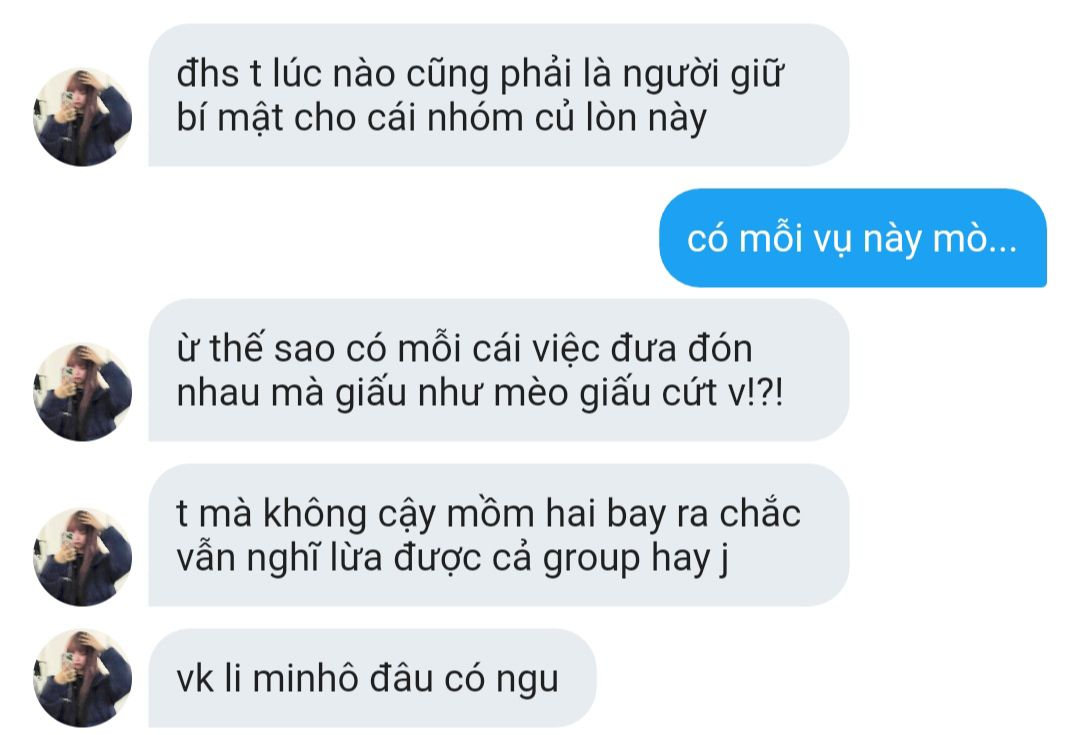Click the word "group" in the fourth message
This screenshot has width=1080, height=735.
pos(592,559)
